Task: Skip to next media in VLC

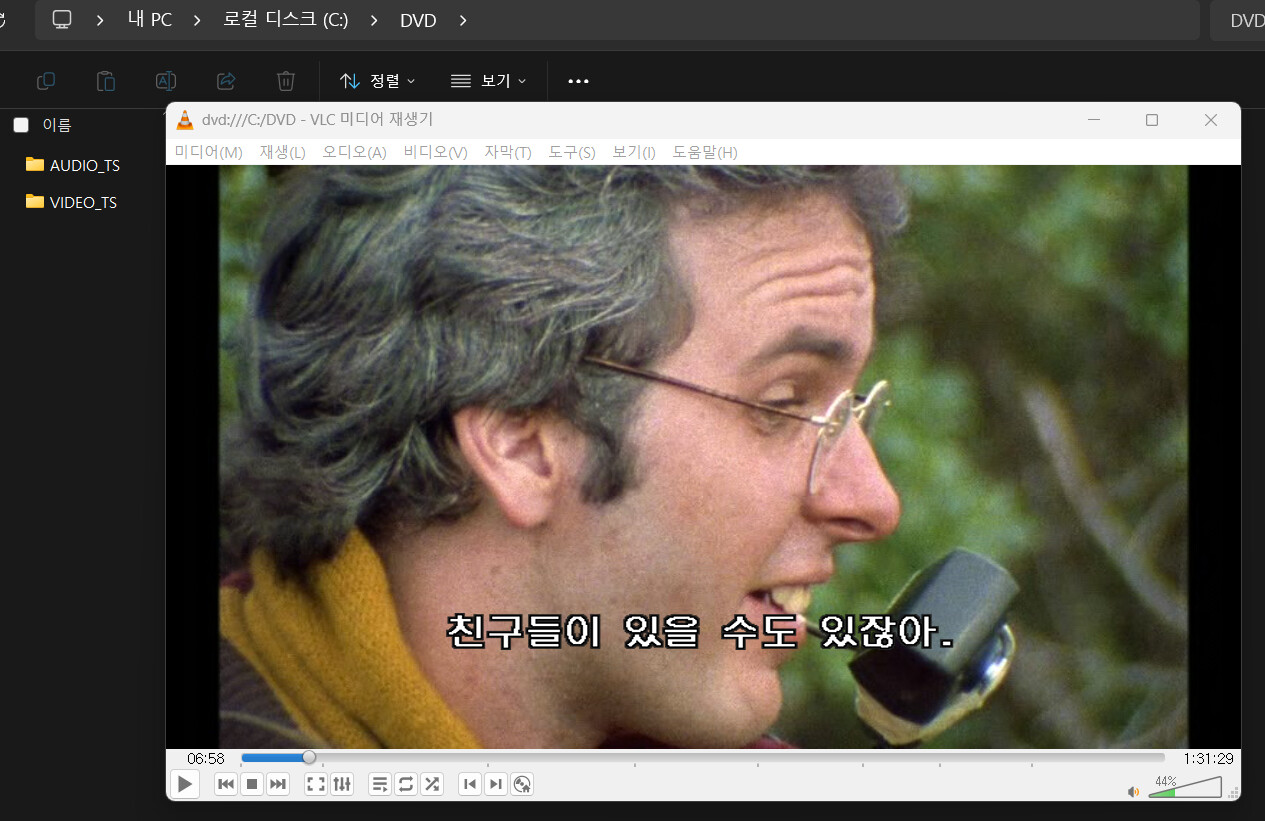Action: pos(278,784)
